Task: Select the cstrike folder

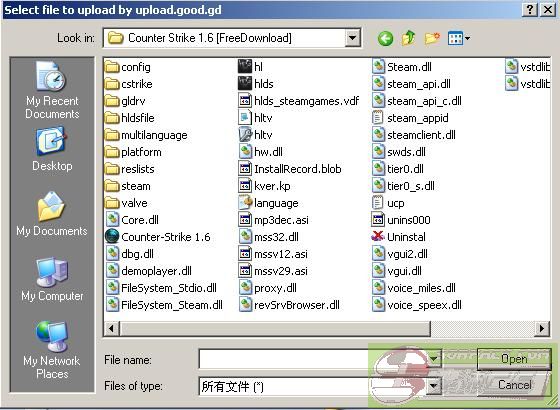Action: 129,84
